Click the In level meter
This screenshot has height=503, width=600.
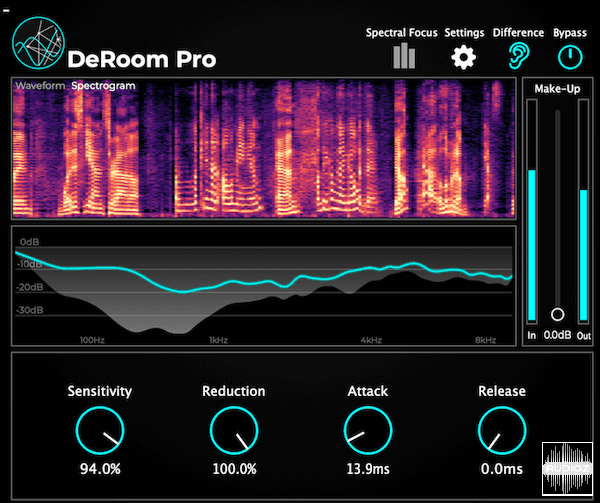tap(532, 212)
